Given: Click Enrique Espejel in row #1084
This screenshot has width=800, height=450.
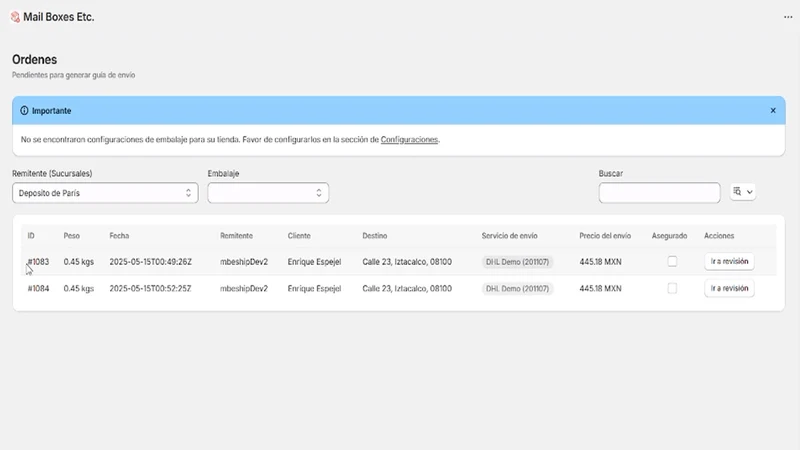Looking at the screenshot, I should coord(314,288).
